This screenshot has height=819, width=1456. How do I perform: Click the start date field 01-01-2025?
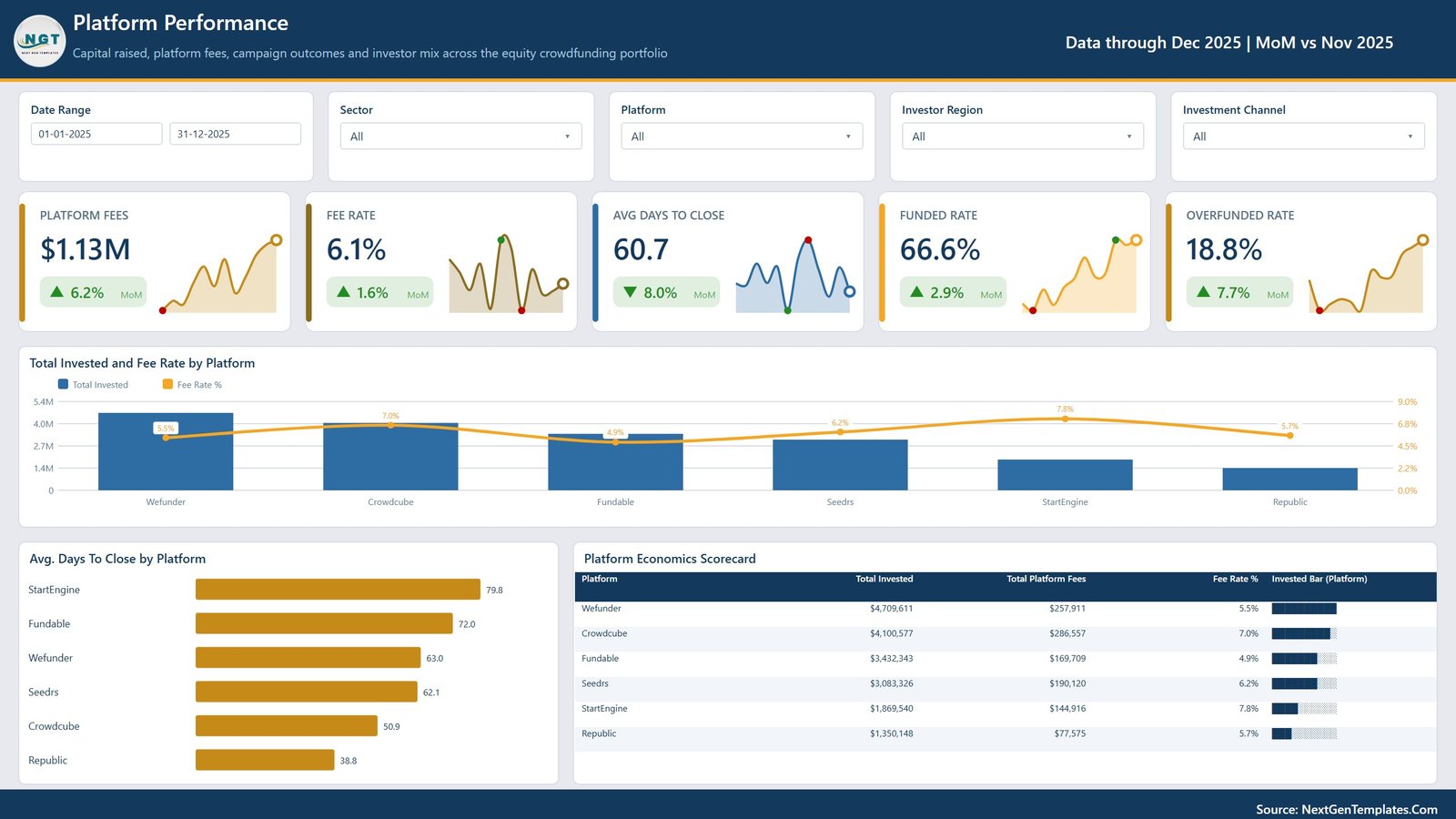pyautogui.click(x=96, y=134)
